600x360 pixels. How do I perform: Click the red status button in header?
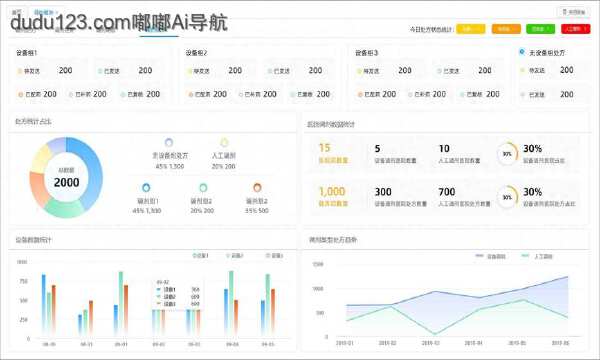pos(576,29)
